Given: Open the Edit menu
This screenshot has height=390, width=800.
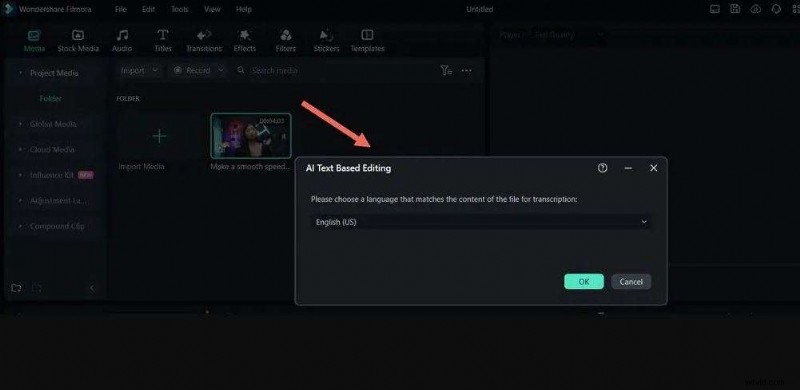Looking at the screenshot, I should [x=148, y=9].
